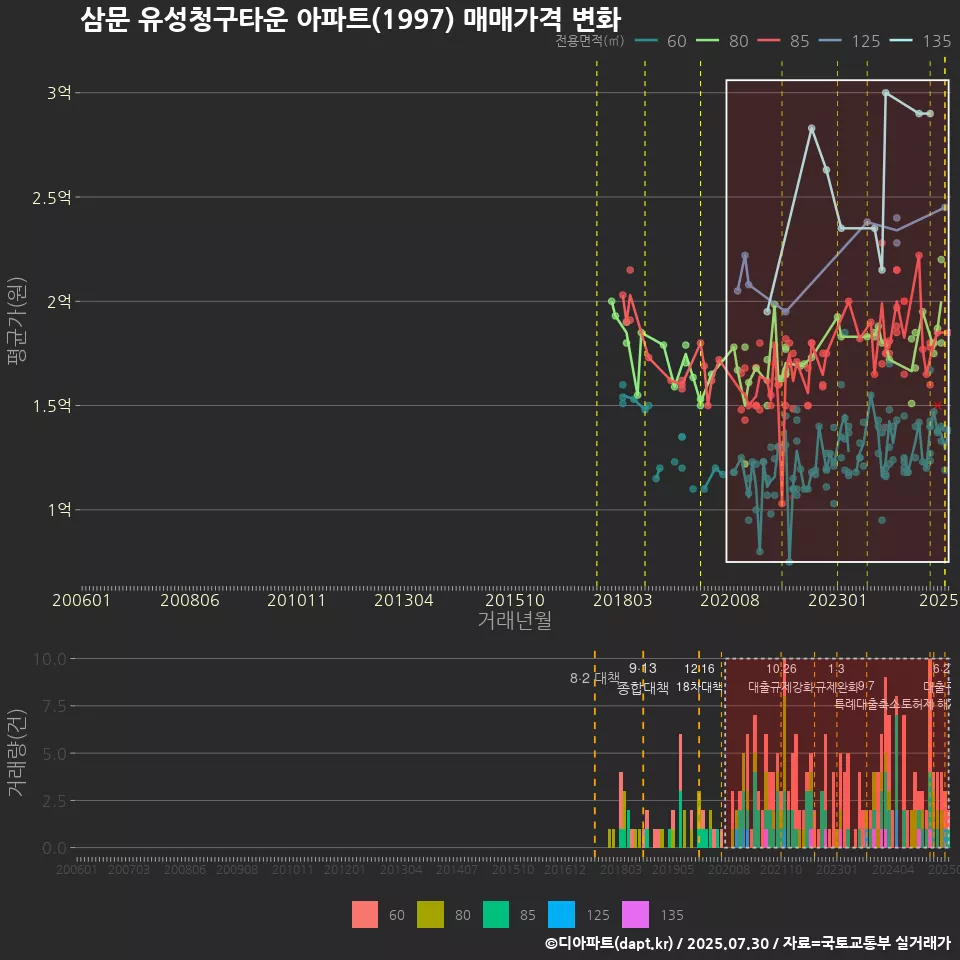Click the 9·7 policy annotation
960x960 pixels.
866,686
